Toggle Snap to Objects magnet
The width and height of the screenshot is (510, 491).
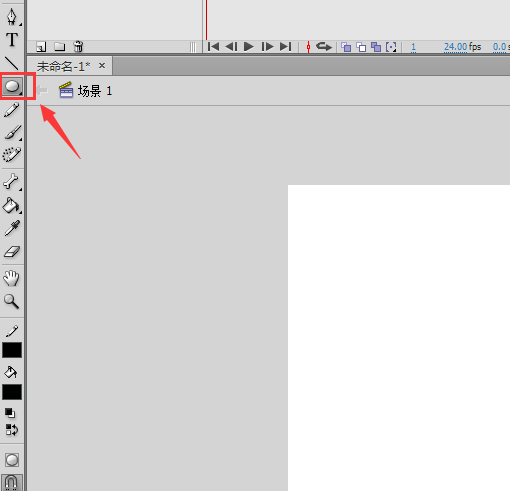coord(11,482)
